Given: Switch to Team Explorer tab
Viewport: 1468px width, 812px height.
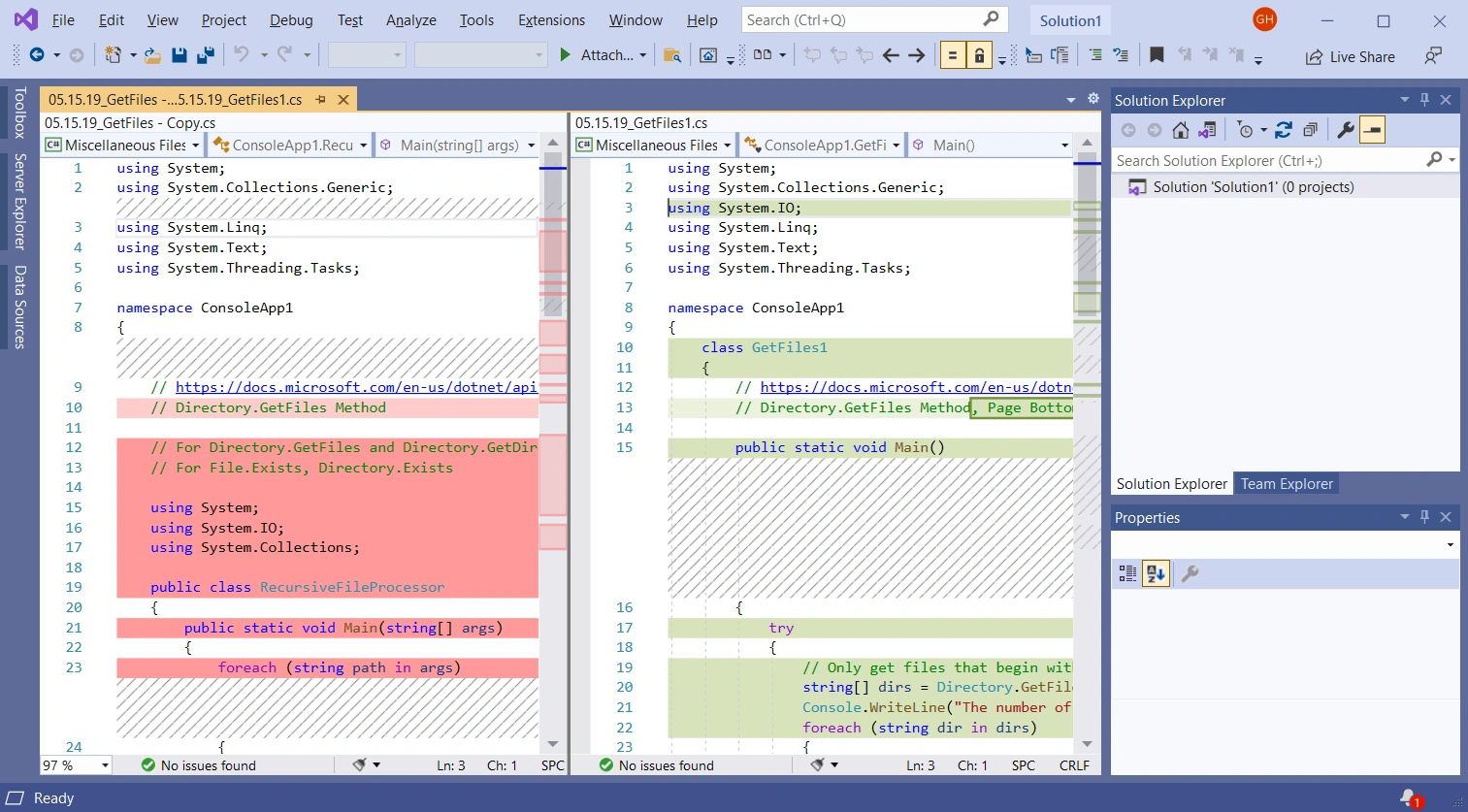Looking at the screenshot, I should tap(1287, 483).
